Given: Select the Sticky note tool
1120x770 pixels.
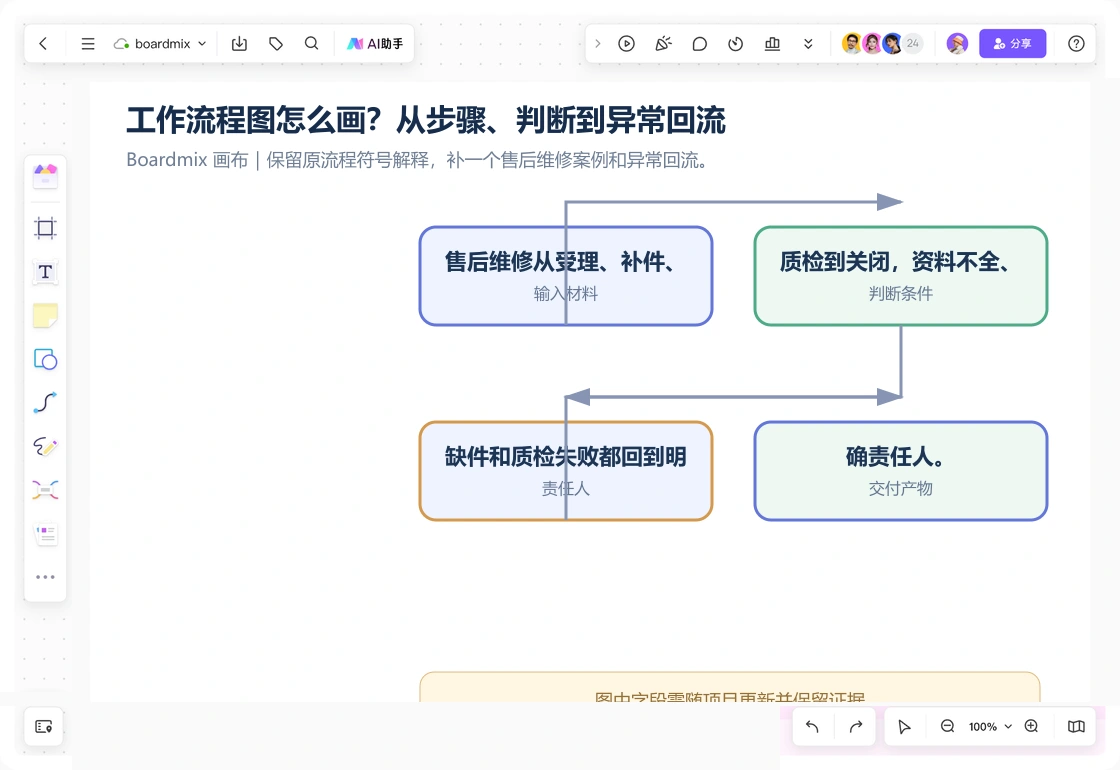Looking at the screenshot, I should [45, 316].
